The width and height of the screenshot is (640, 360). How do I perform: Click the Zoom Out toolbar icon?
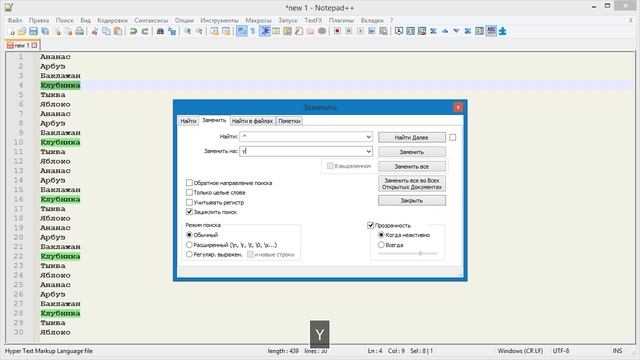(x=199, y=31)
